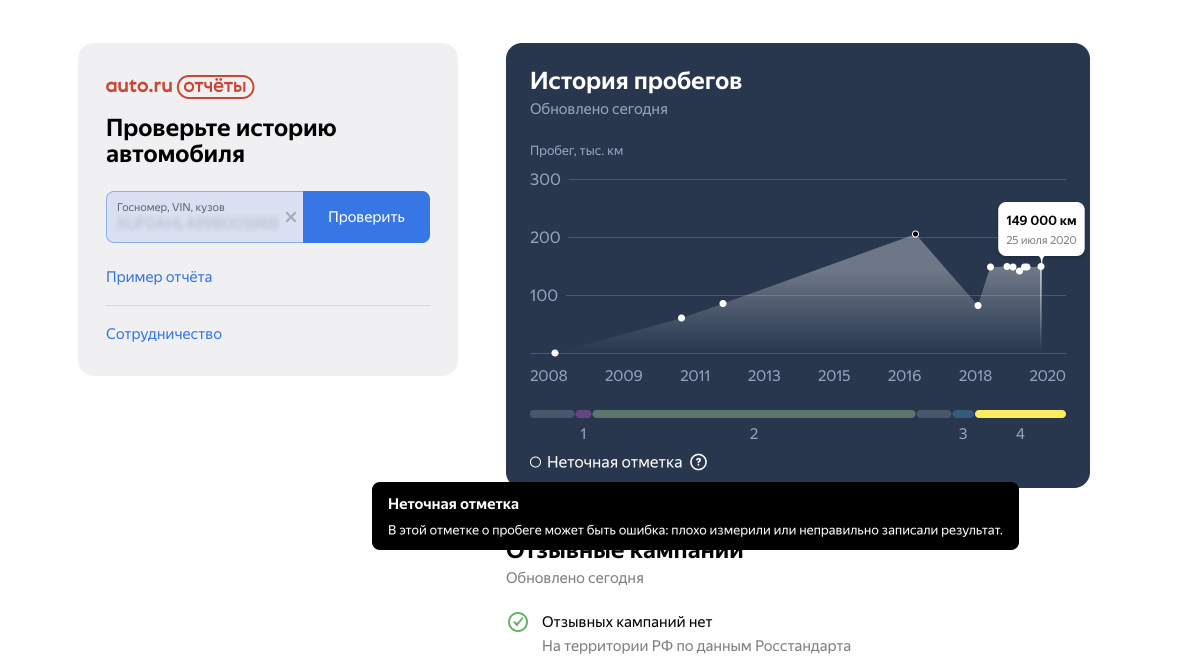Open the Сотрудничество link

[x=164, y=334]
